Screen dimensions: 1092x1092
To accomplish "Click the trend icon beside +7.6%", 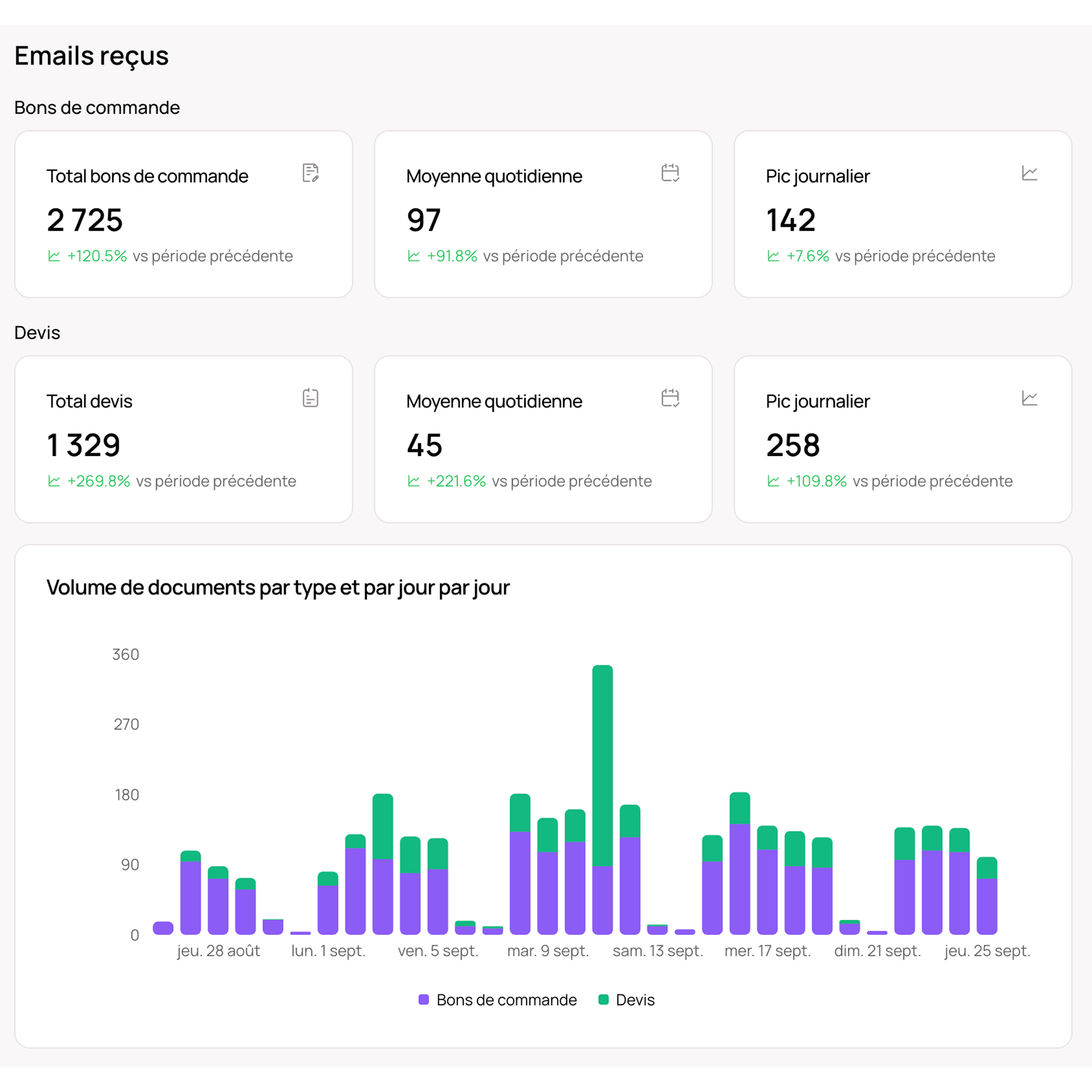I will click(773, 256).
